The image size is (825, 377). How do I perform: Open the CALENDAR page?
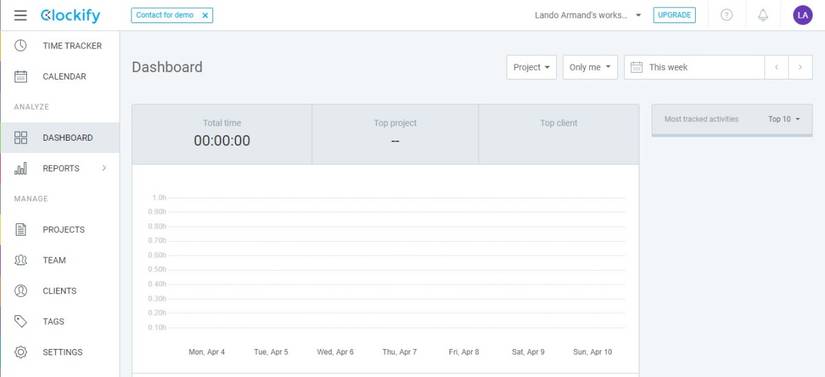pos(64,76)
